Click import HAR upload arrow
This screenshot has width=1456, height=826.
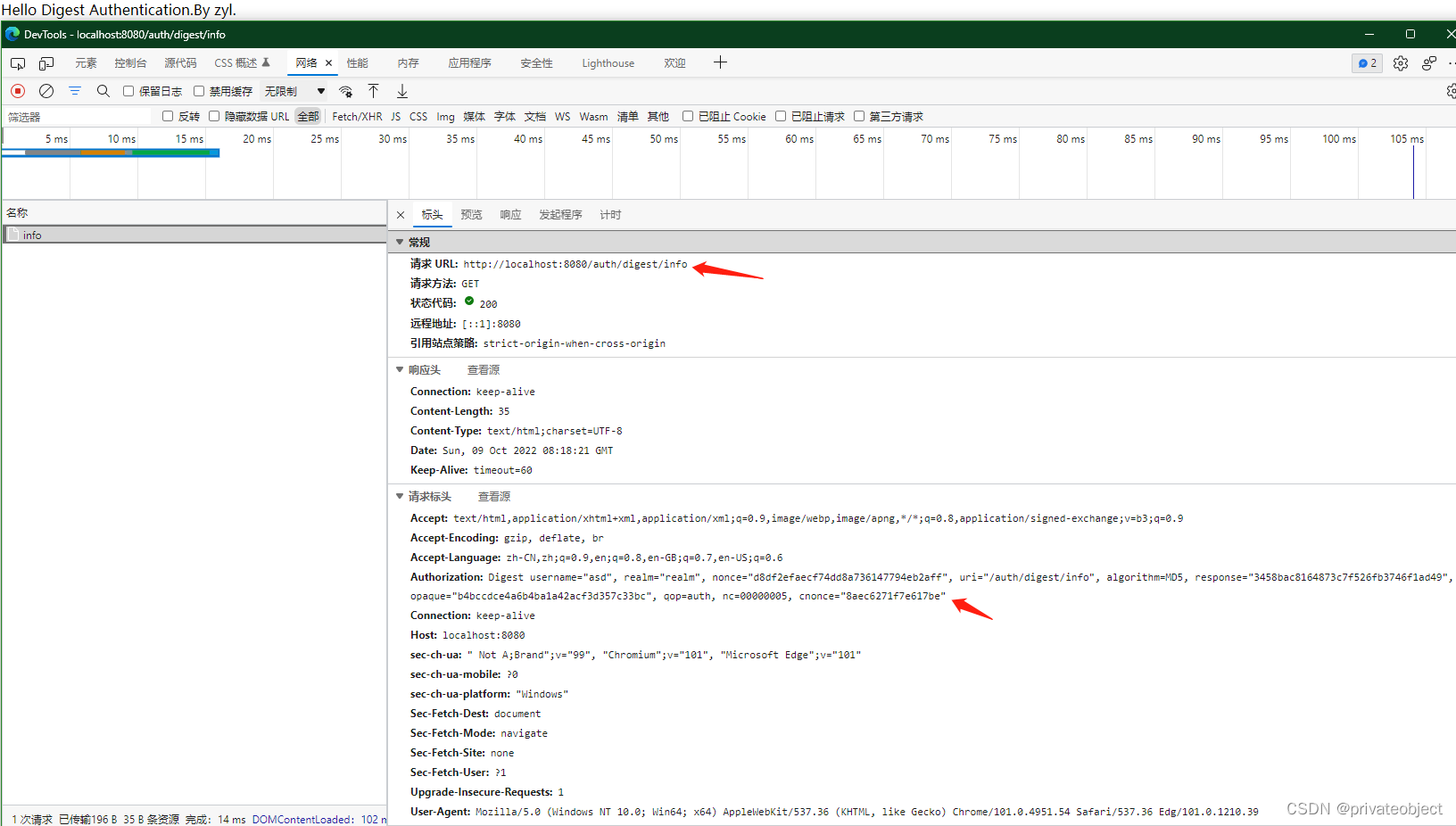(374, 91)
